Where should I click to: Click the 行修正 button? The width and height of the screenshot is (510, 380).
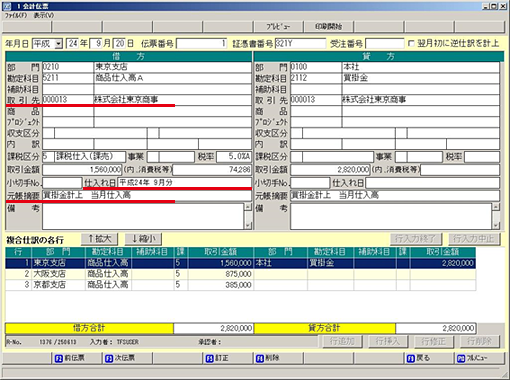(x=433, y=341)
